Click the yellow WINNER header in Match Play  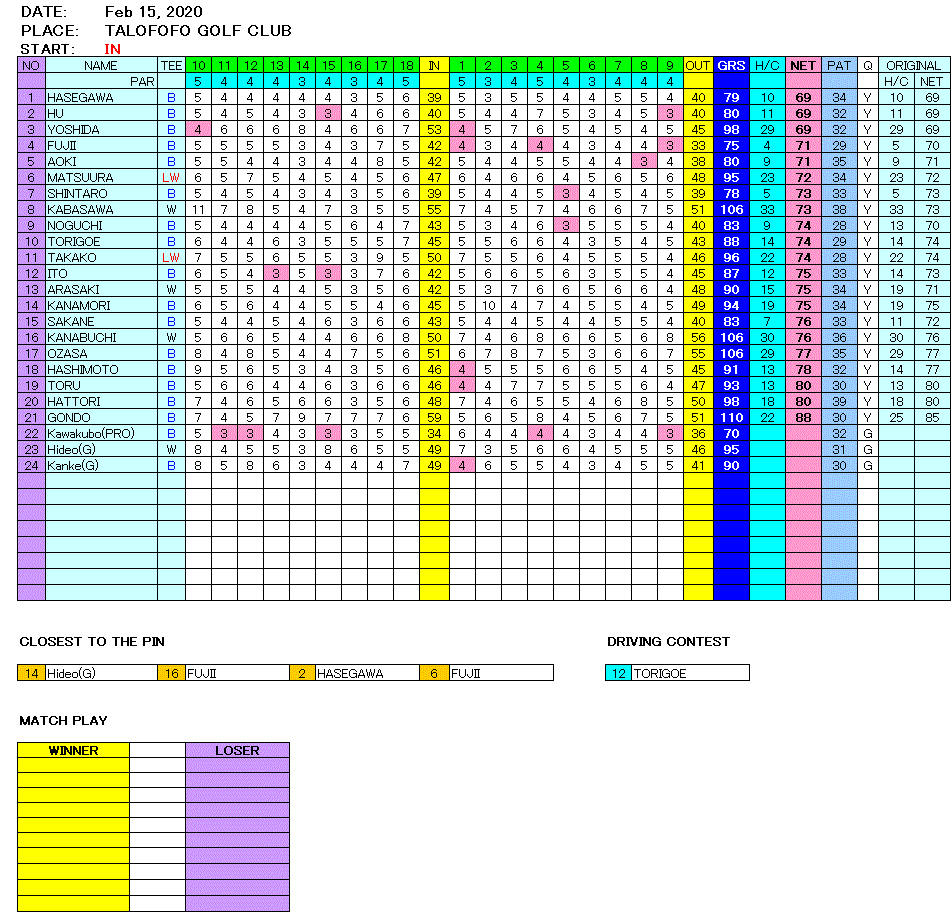coord(73,750)
